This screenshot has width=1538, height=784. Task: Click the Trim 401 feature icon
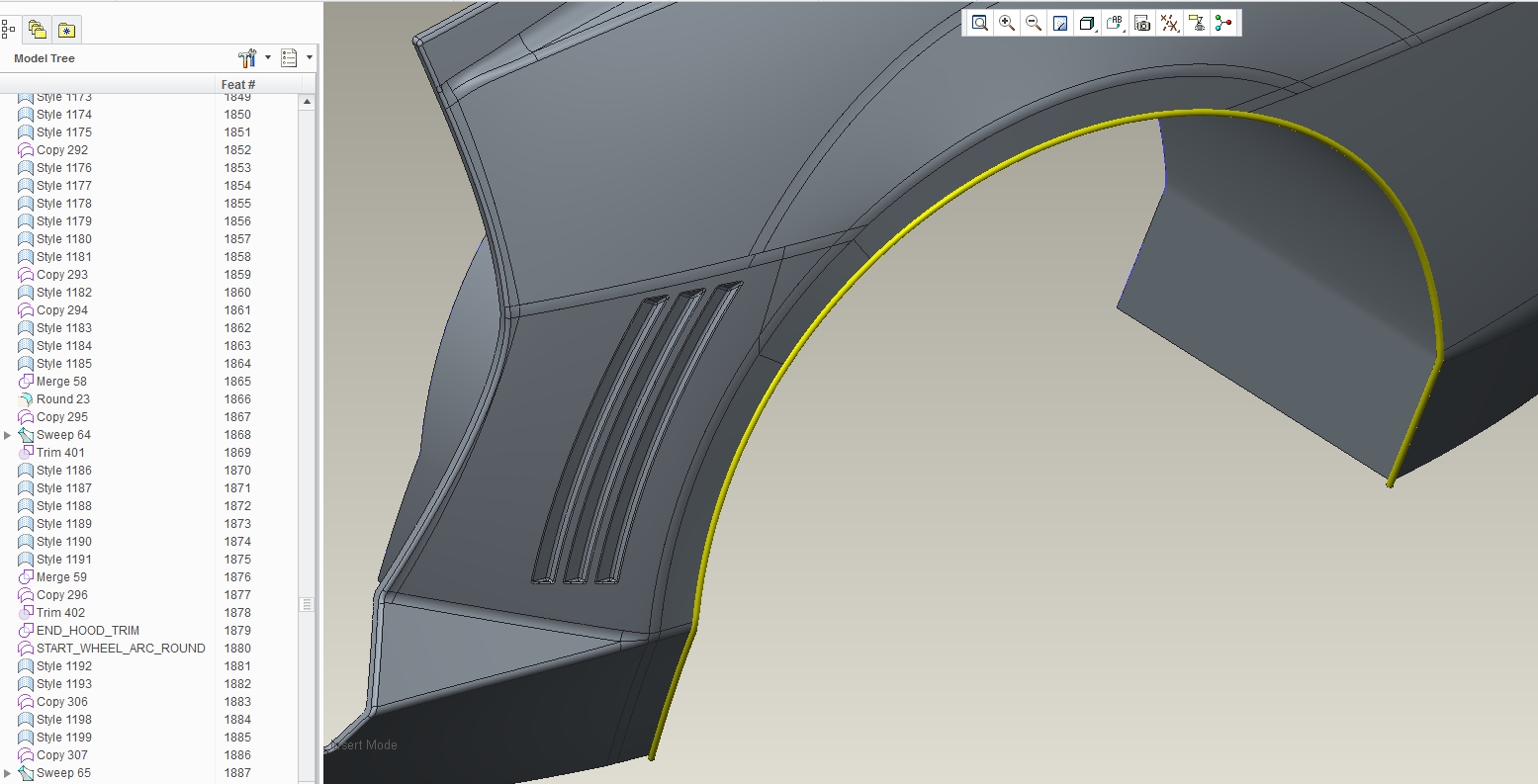pyautogui.click(x=26, y=453)
